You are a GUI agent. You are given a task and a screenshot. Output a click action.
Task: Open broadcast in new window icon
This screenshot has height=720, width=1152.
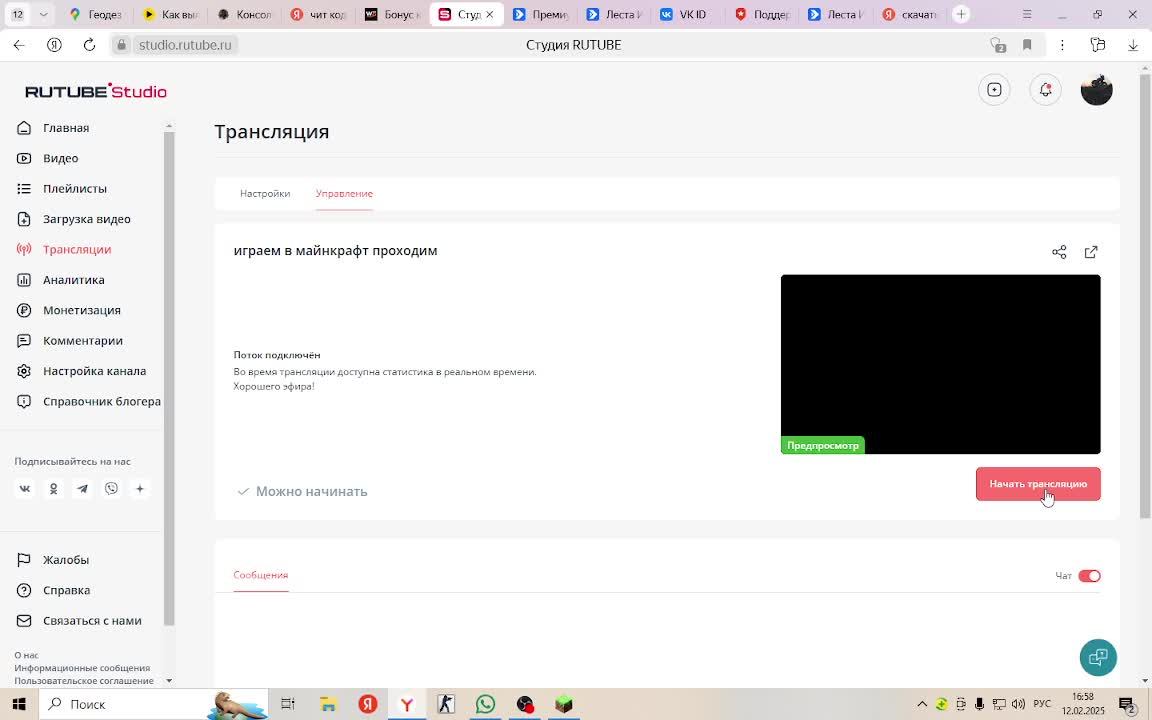[x=1091, y=252]
